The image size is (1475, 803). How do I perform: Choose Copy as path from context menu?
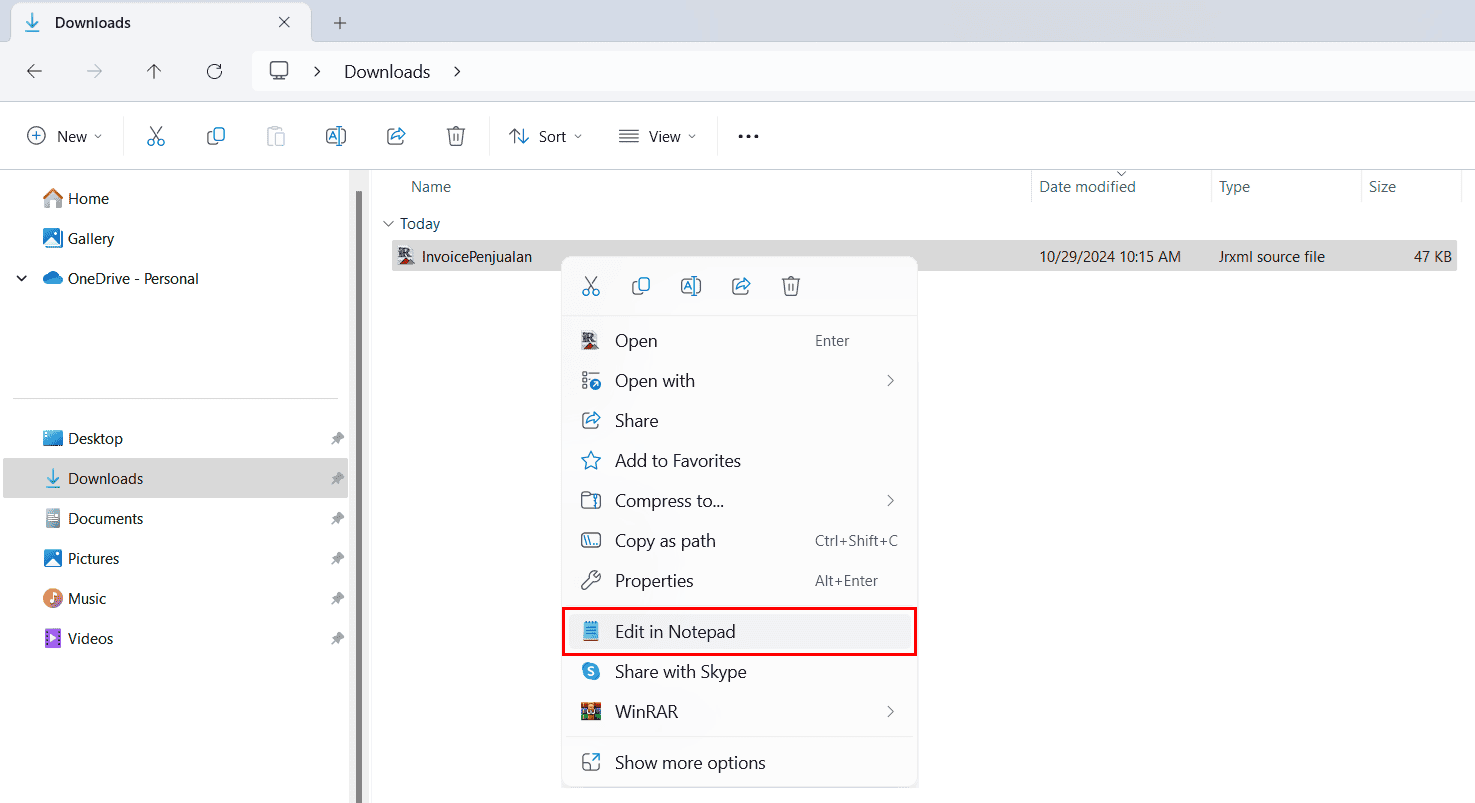665,541
